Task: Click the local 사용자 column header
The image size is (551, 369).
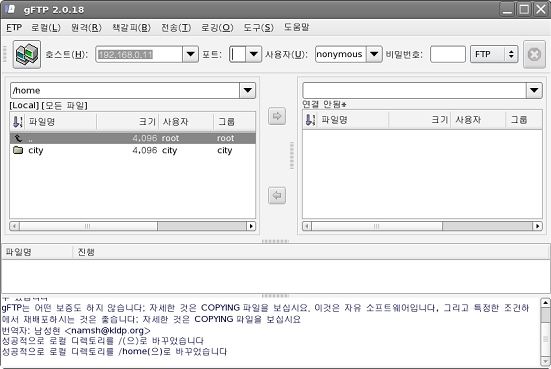Action: pos(186,122)
